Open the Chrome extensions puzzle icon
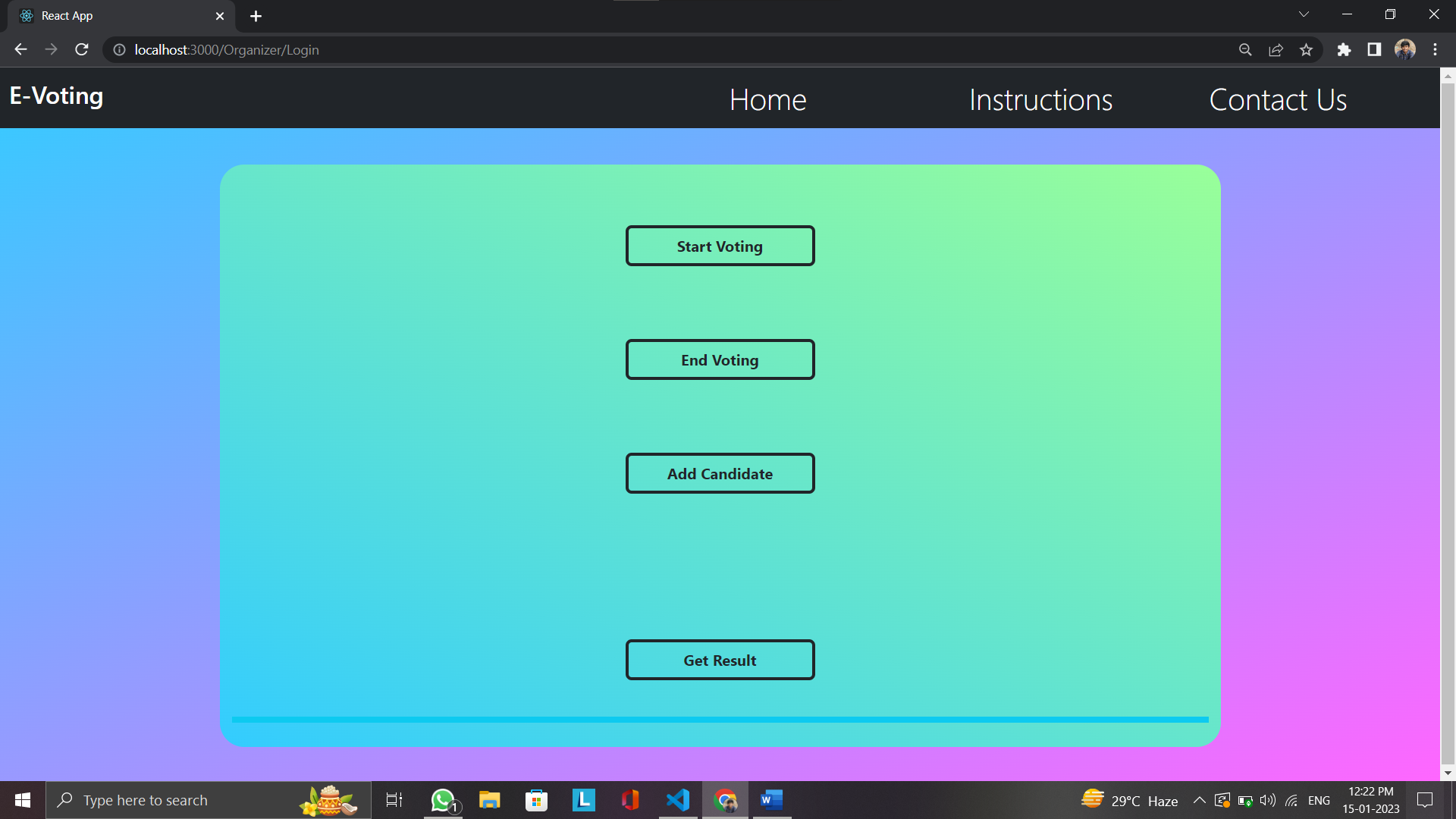The height and width of the screenshot is (819, 1456). click(1344, 50)
